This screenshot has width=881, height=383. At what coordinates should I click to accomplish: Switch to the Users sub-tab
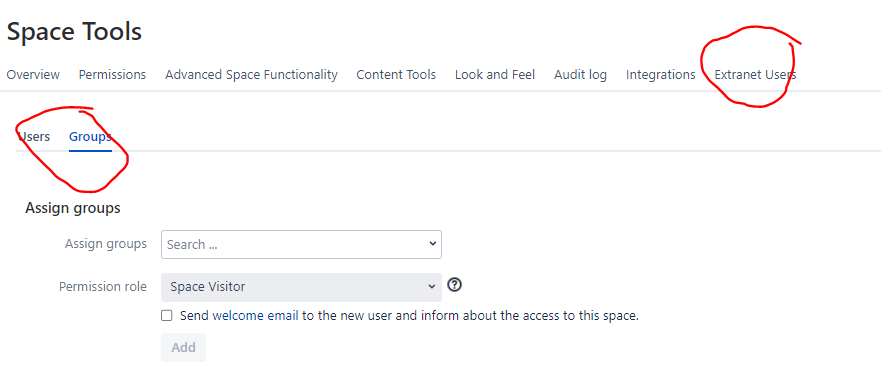[x=34, y=136]
